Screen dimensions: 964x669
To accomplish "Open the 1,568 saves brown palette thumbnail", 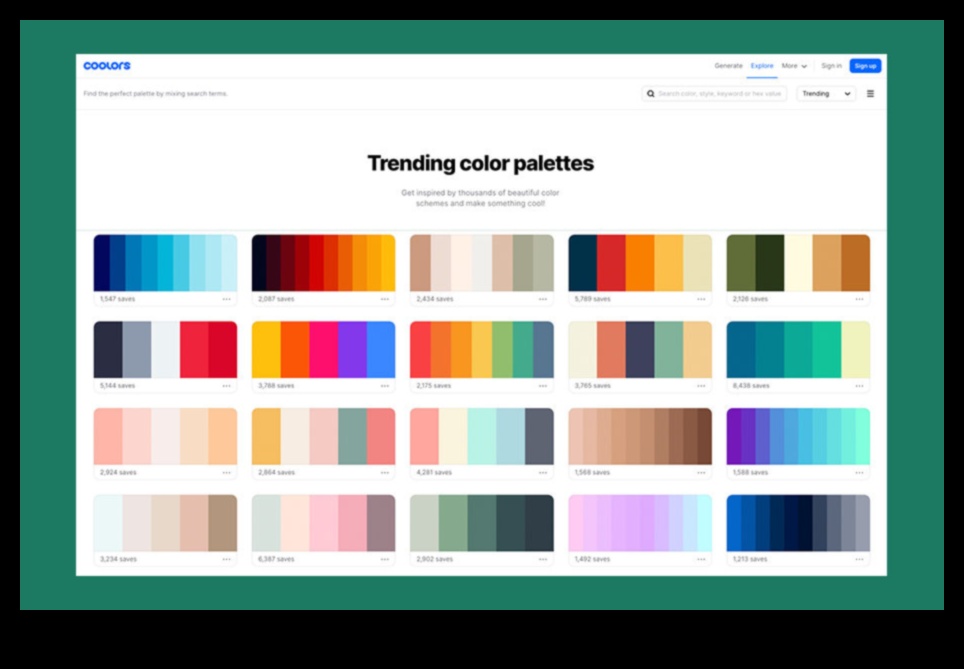I will (639, 437).
